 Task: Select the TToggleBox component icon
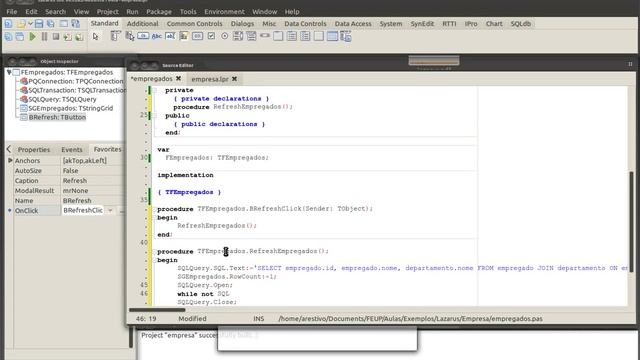tap(197, 36)
